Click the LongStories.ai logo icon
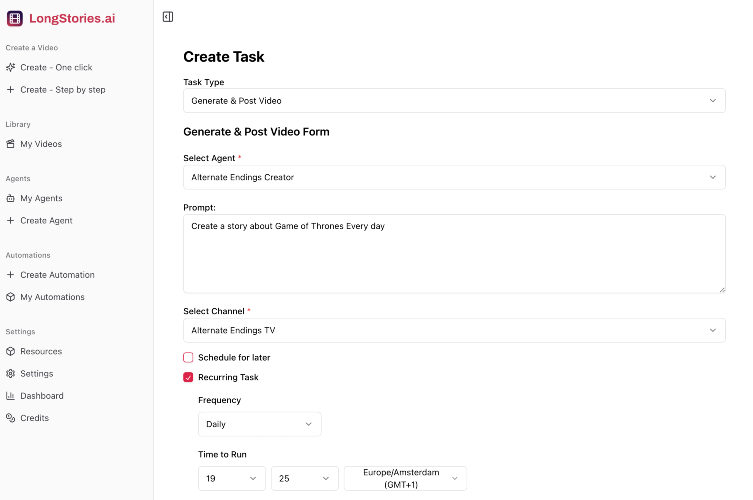The height and width of the screenshot is (500, 753). 15,18
